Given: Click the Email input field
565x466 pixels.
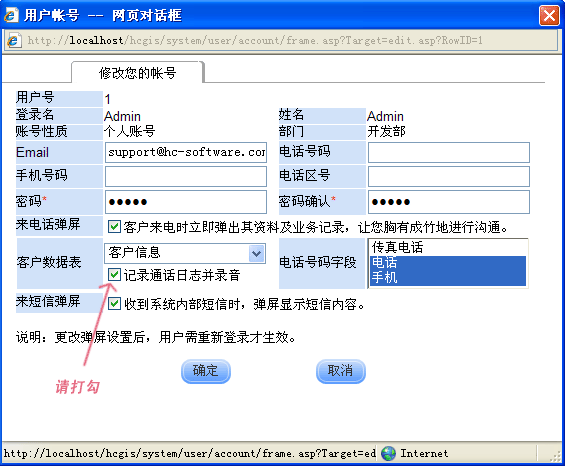Looking at the screenshot, I should pos(186,152).
